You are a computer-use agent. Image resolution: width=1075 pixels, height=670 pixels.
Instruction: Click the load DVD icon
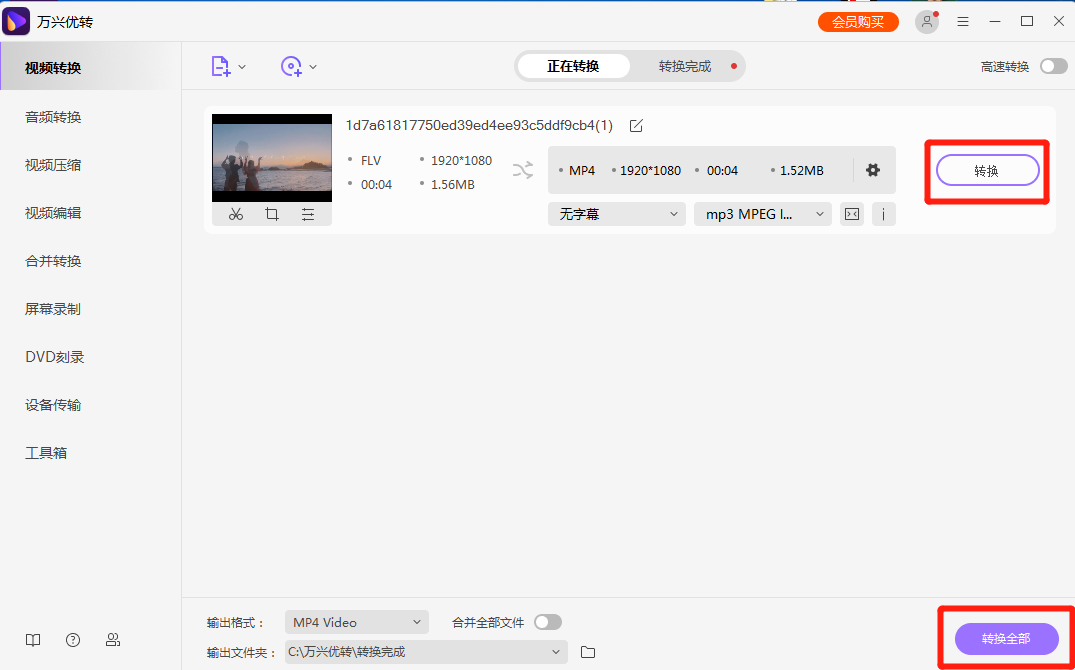(x=292, y=66)
